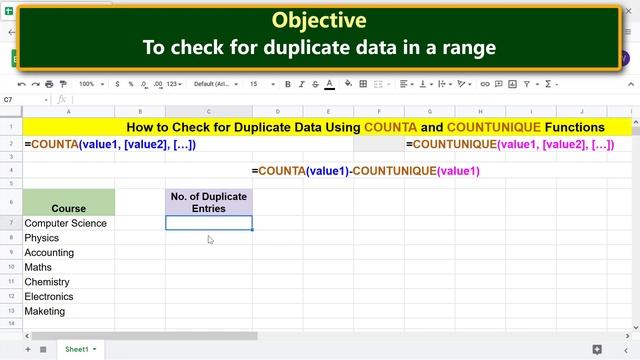
Task: Select the No. of Duplicate Entries cell
Action: pyautogui.click(x=209, y=202)
